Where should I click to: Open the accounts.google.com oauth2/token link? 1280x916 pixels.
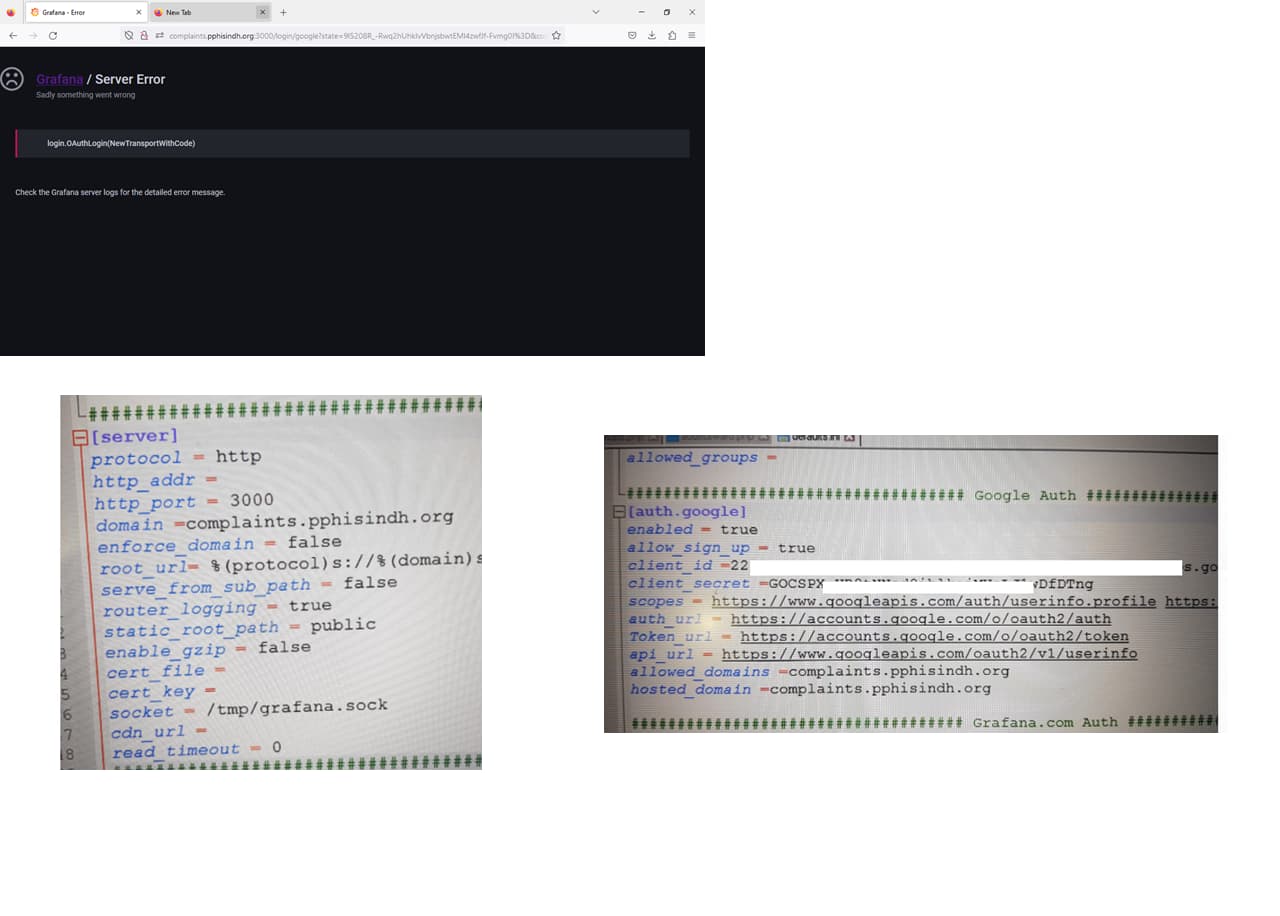click(x=934, y=636)
